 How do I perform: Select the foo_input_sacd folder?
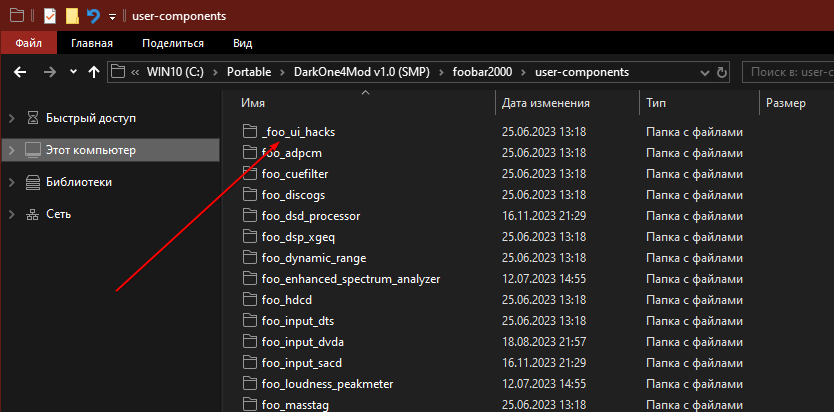(302, 363)
